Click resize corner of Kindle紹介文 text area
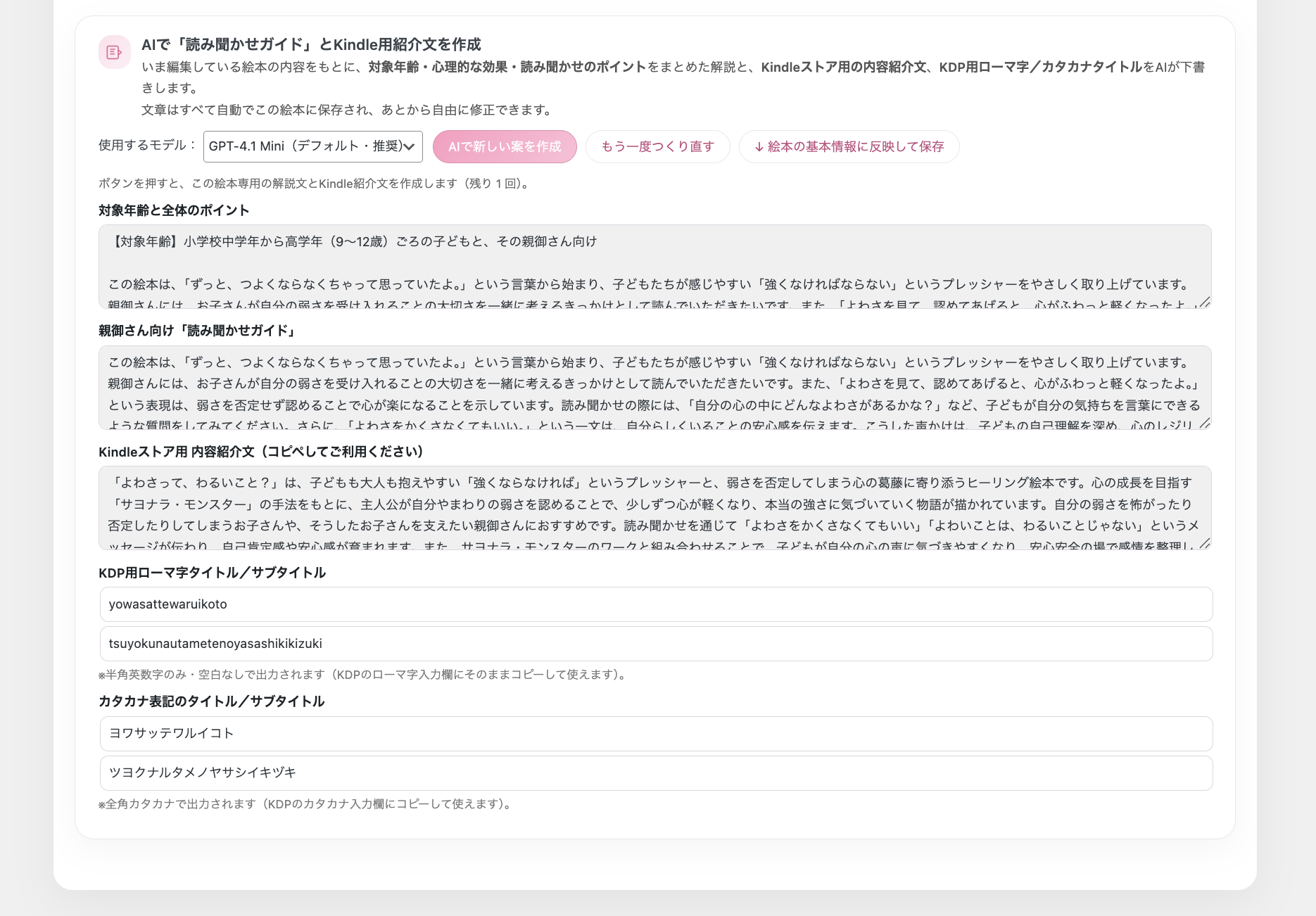The height and width of the screenshot is (916, 1316). (x=1205, y=544)
